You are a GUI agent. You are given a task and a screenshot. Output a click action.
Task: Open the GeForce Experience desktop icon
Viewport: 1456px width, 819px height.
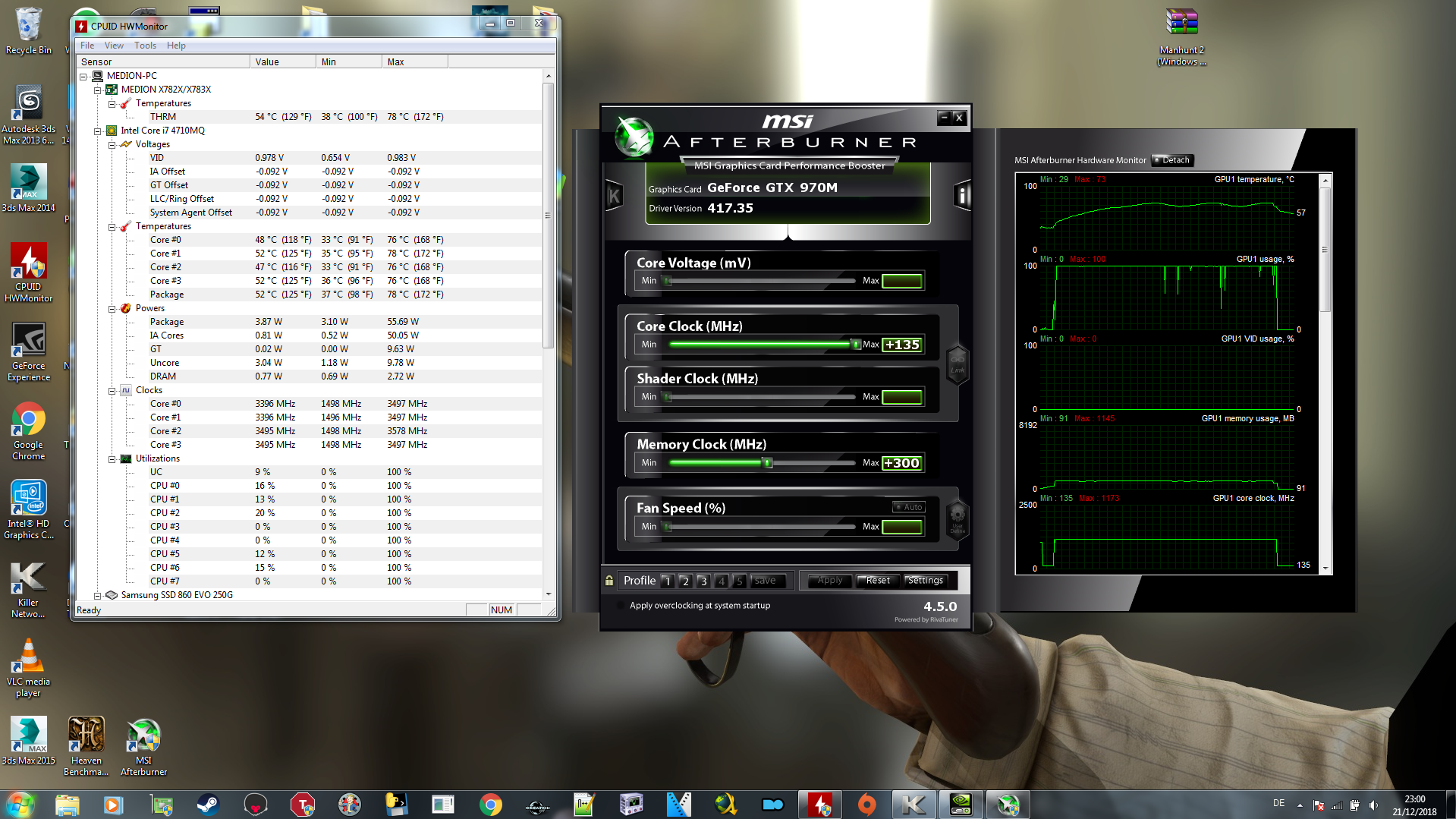(29, 351)
